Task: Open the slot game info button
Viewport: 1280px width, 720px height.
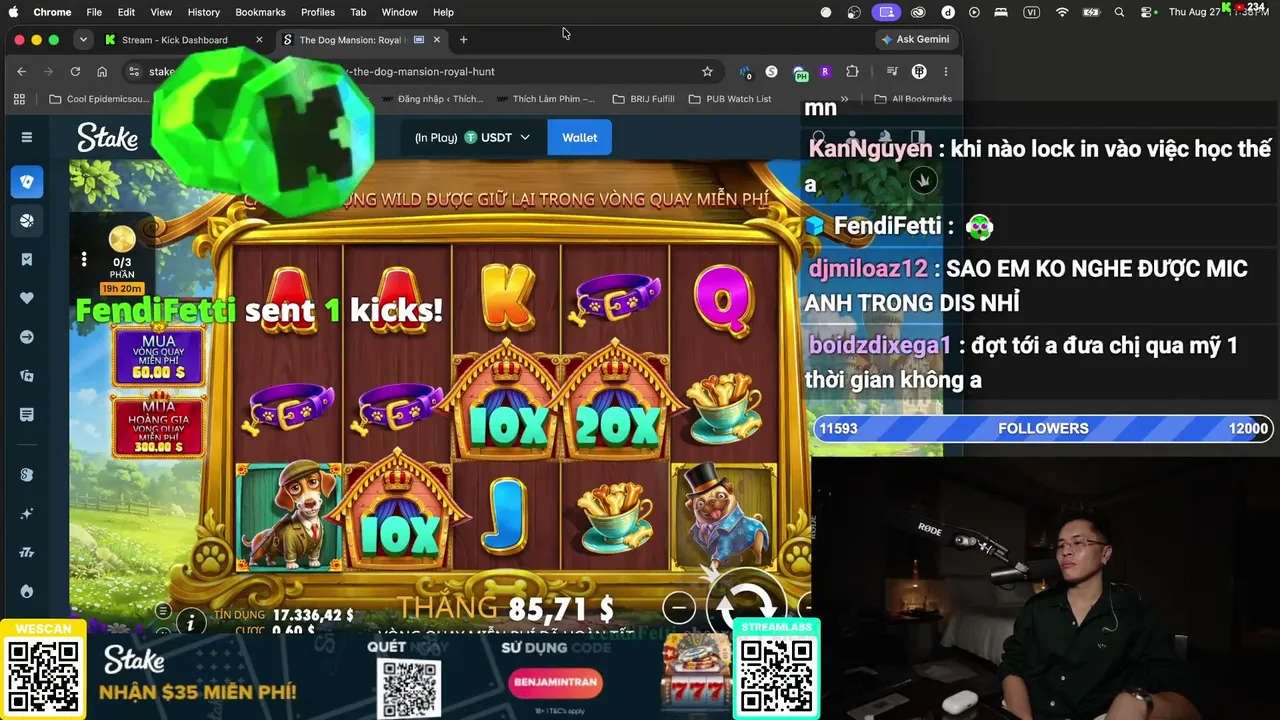Action: (190, 623)
